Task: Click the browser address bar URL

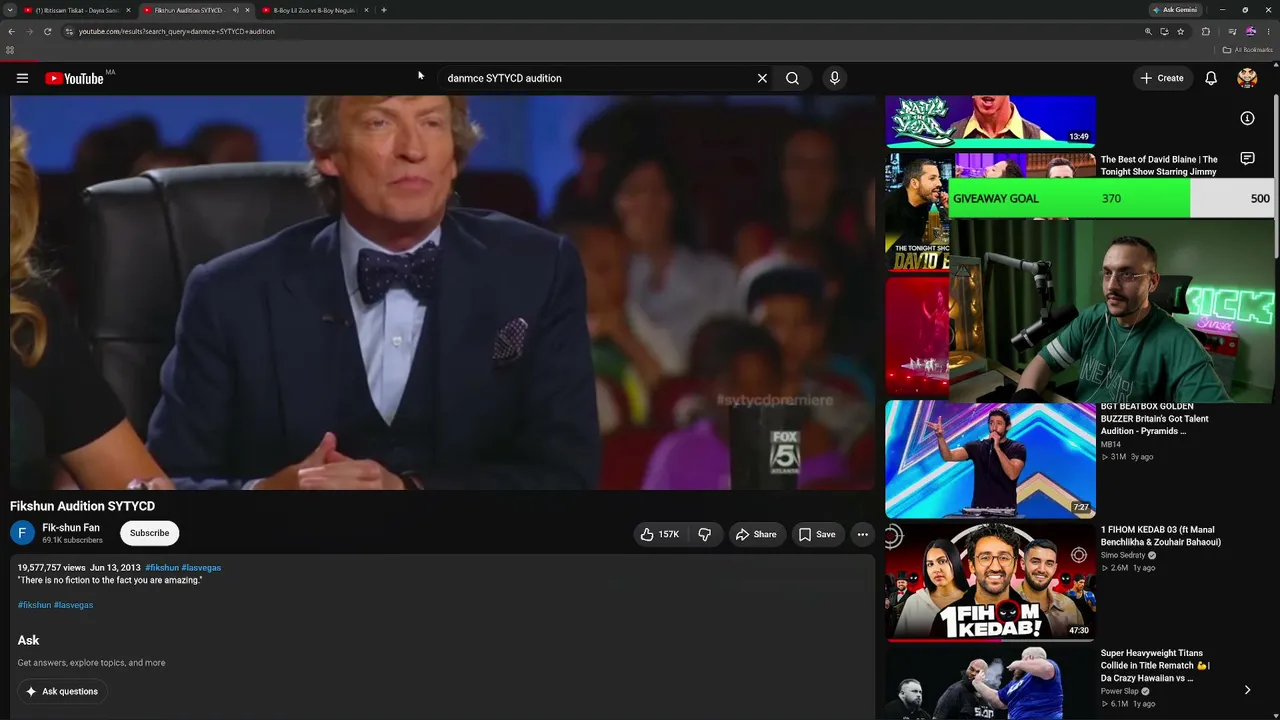Action: 177,31
